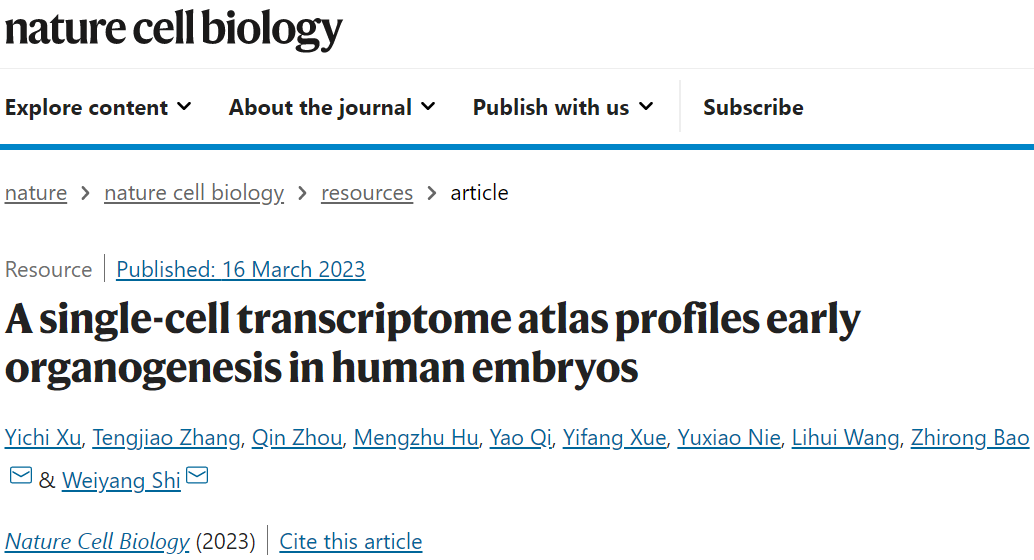Click author Mengzhu Hu
The image size is (1034, 560).
point(415,438)
